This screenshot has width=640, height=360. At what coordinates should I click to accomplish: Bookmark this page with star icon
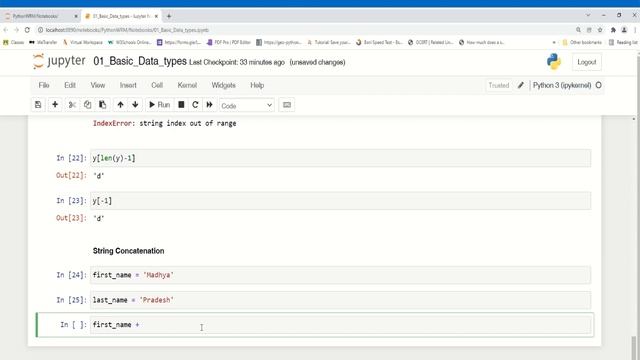tap(600, 30)
